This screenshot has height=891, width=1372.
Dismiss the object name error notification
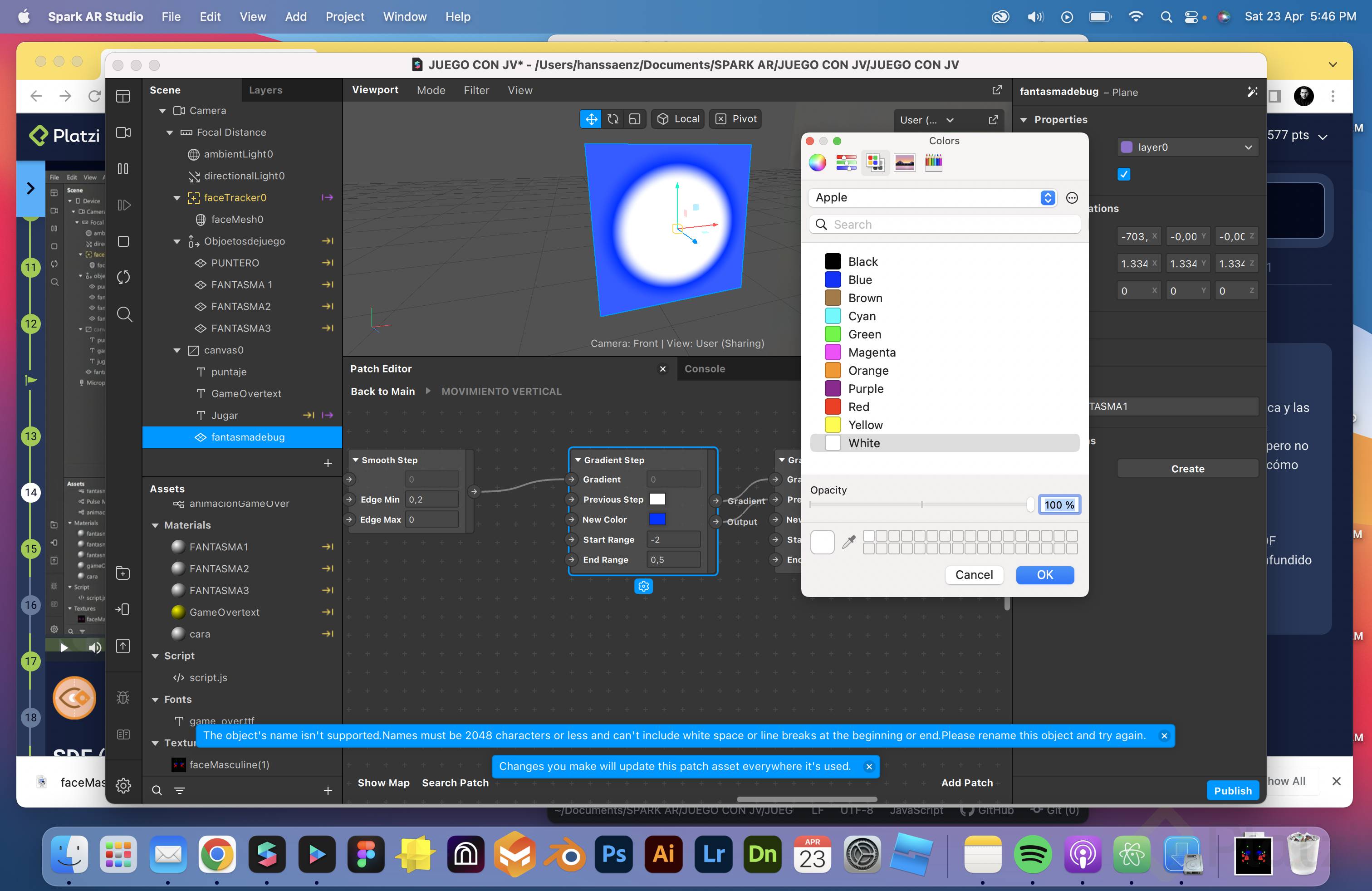(1164, 736)
